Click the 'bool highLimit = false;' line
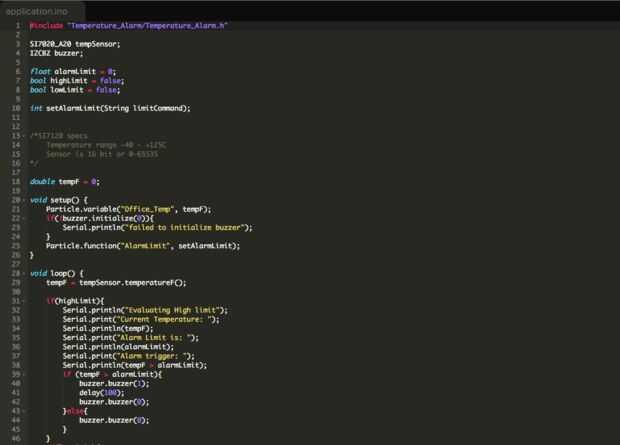The image size is (620, 445). (x=77, y=81)
